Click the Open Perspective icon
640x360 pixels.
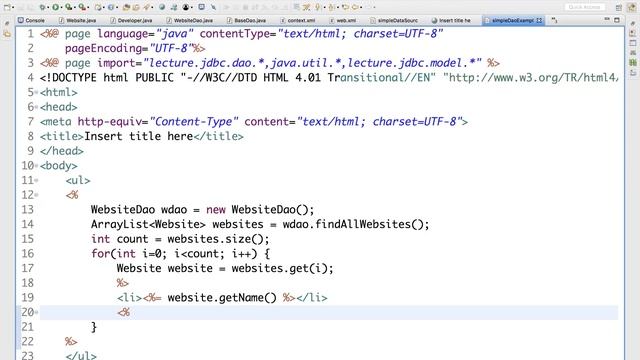tap(619, 8)
